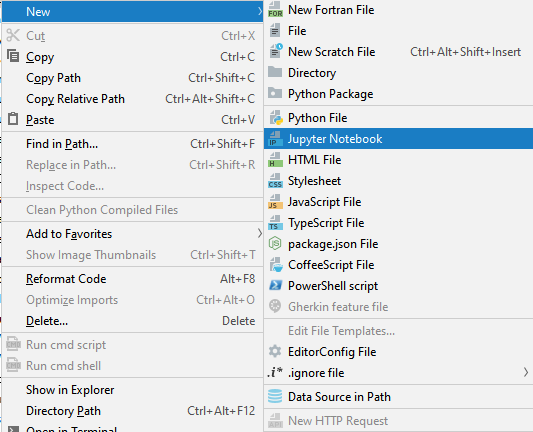The width and height of the screenshot is (533, 432).
Task: Click the Gherkin feature file icon
Action: pos(275,306)
